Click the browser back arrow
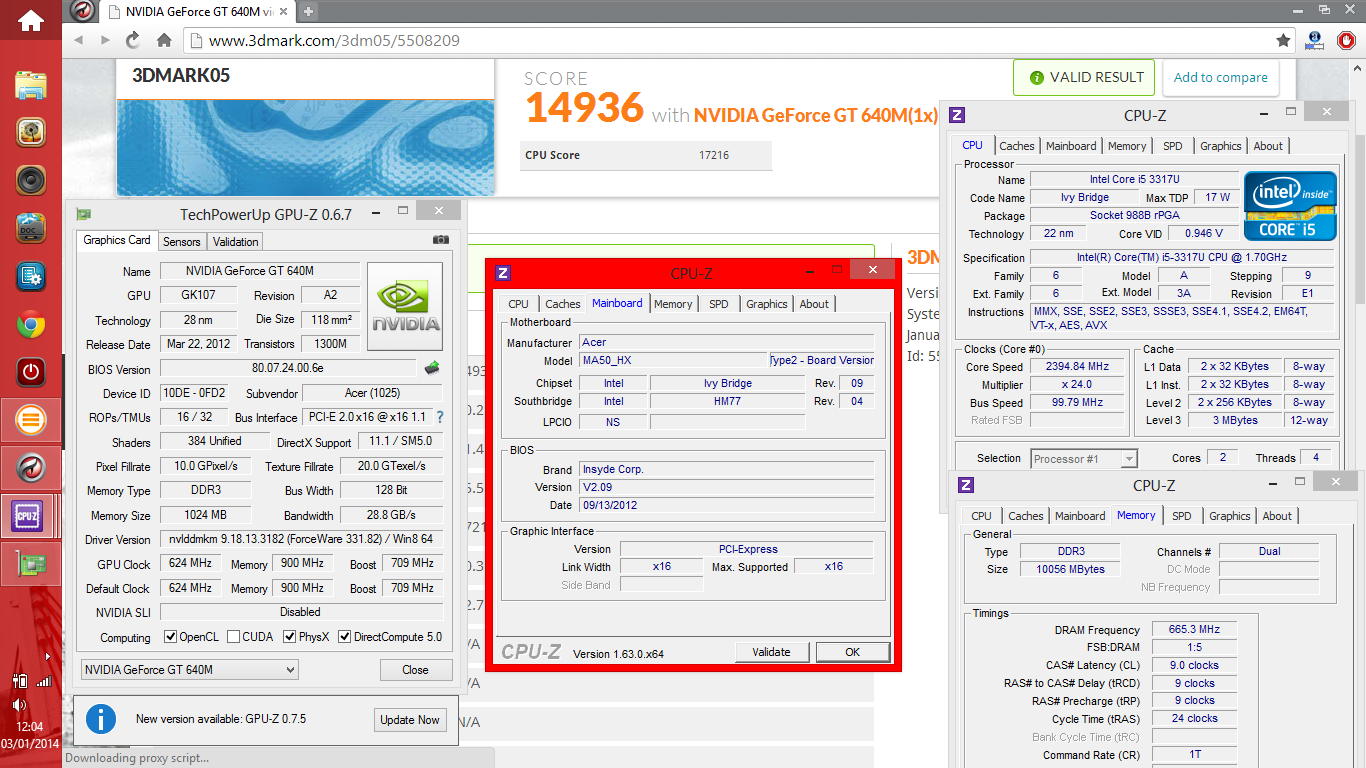This screenshot has height=768, width=1366. [x=79, y=41]
